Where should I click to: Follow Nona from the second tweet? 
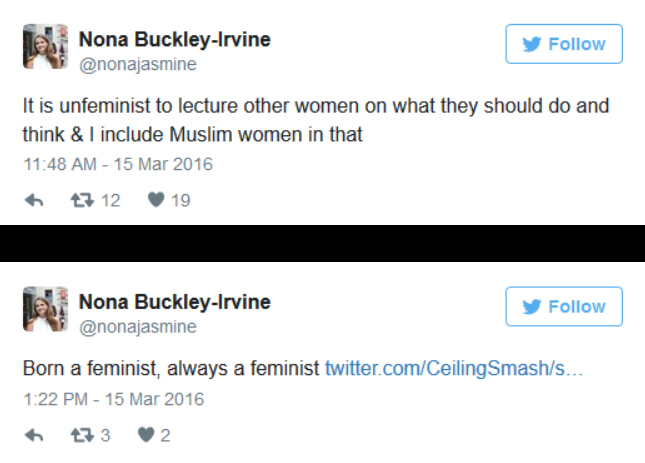pyautogui.click(x=564, y=306)
